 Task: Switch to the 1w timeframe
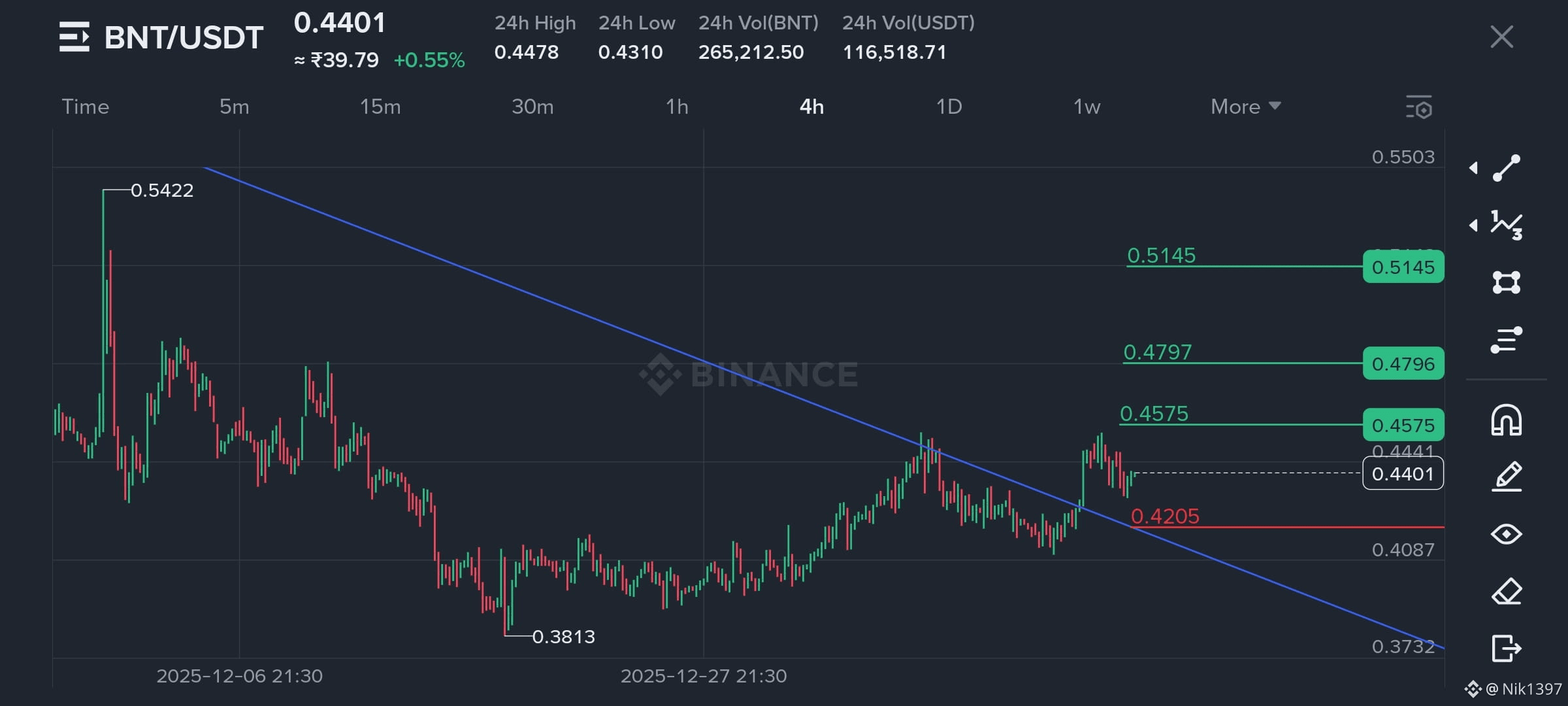pos(1087,107)
